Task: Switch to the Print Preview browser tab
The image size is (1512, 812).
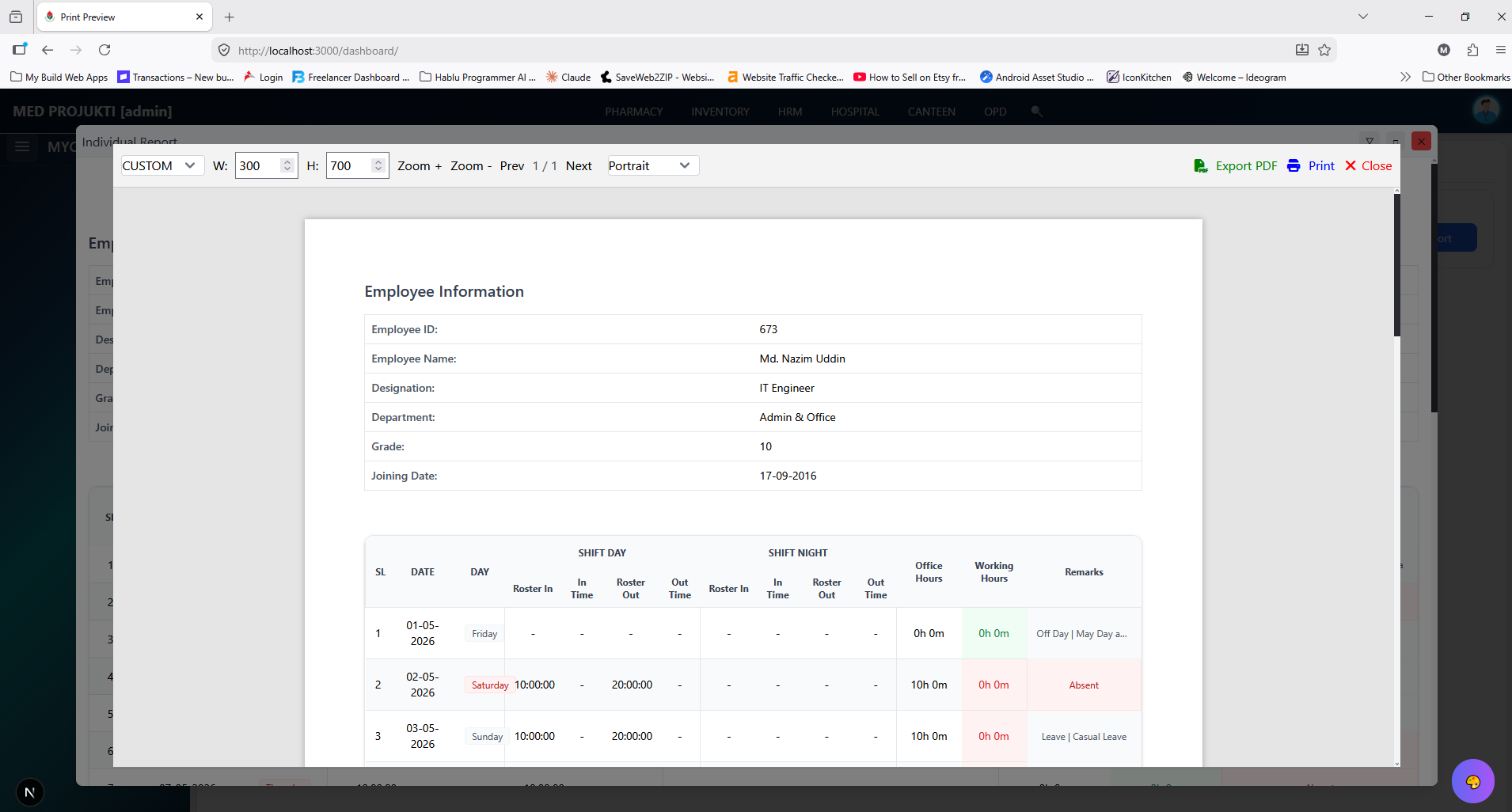Action: [x=123, y=17]
